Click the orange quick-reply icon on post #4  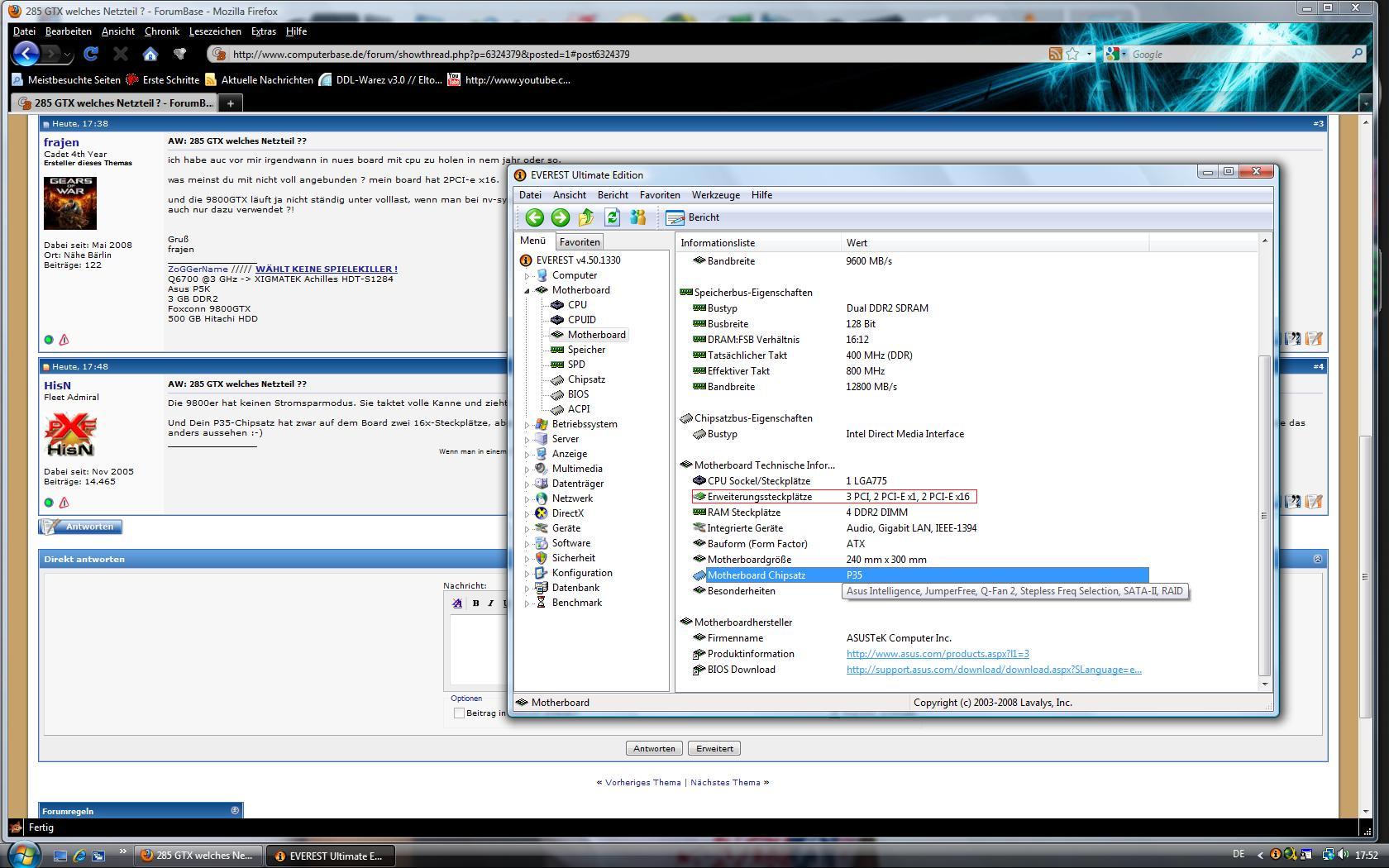[1314, 502]
